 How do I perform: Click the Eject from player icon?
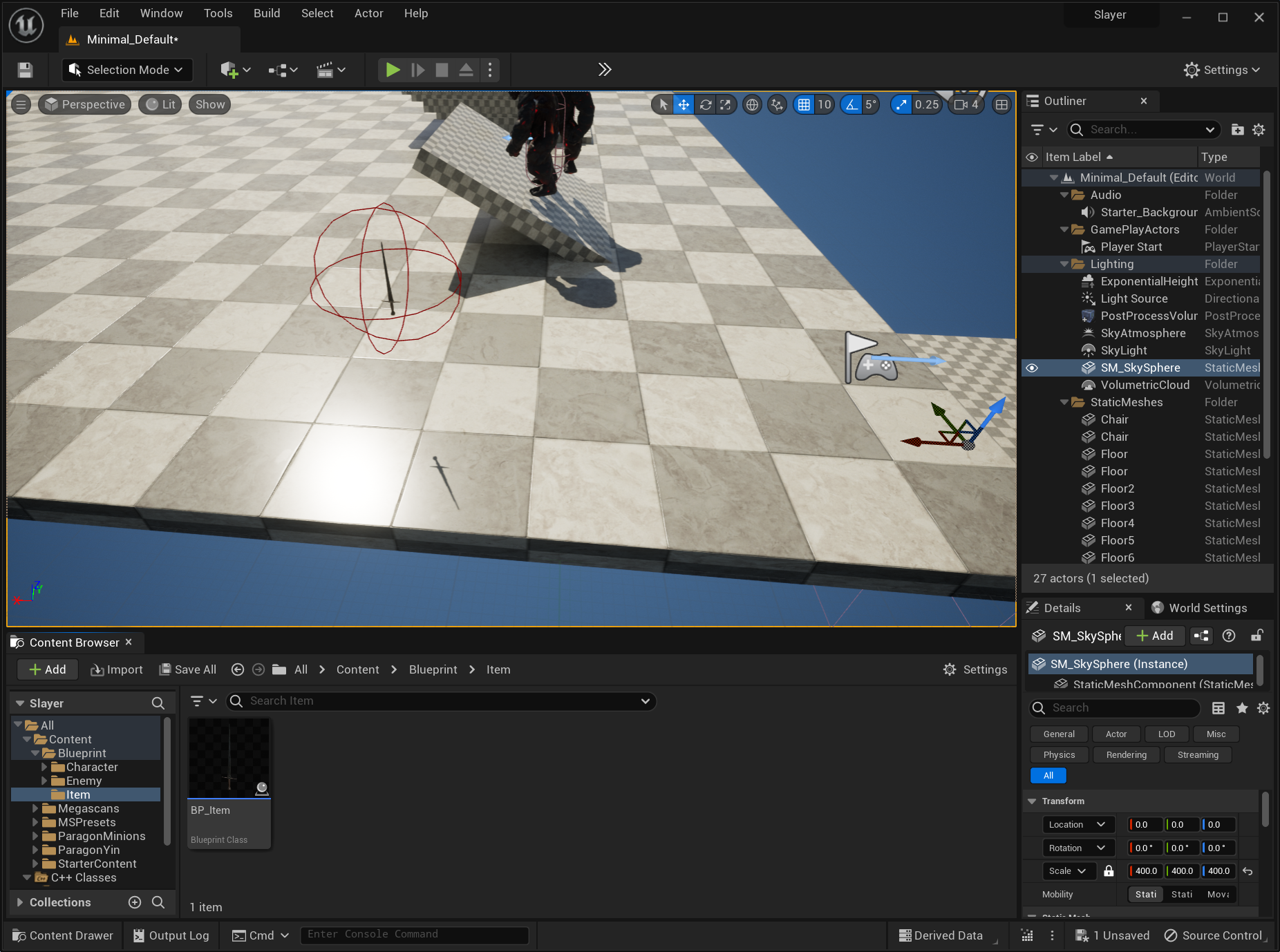pos(466,70)
